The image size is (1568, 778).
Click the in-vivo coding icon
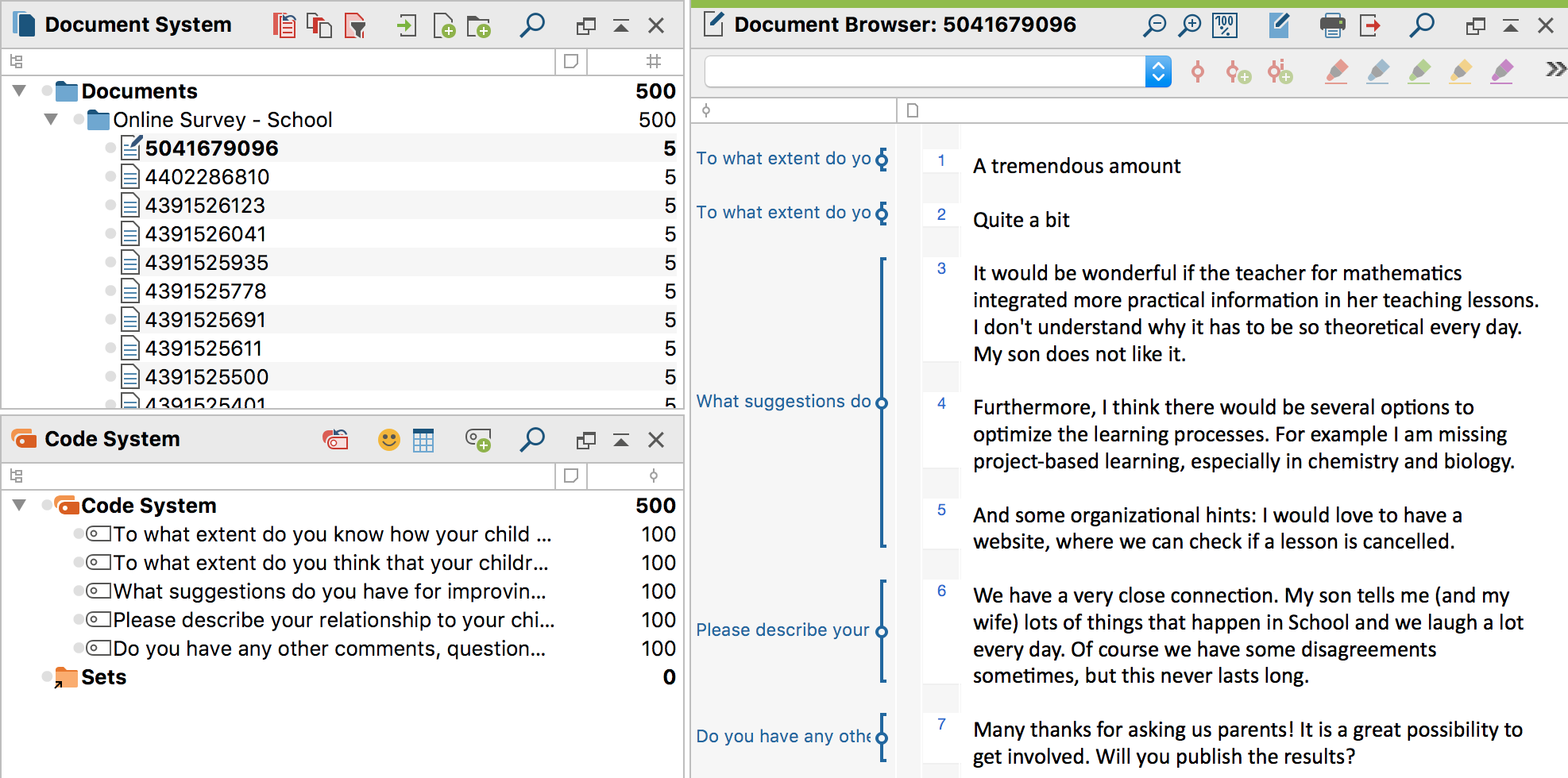point(1280,72)
